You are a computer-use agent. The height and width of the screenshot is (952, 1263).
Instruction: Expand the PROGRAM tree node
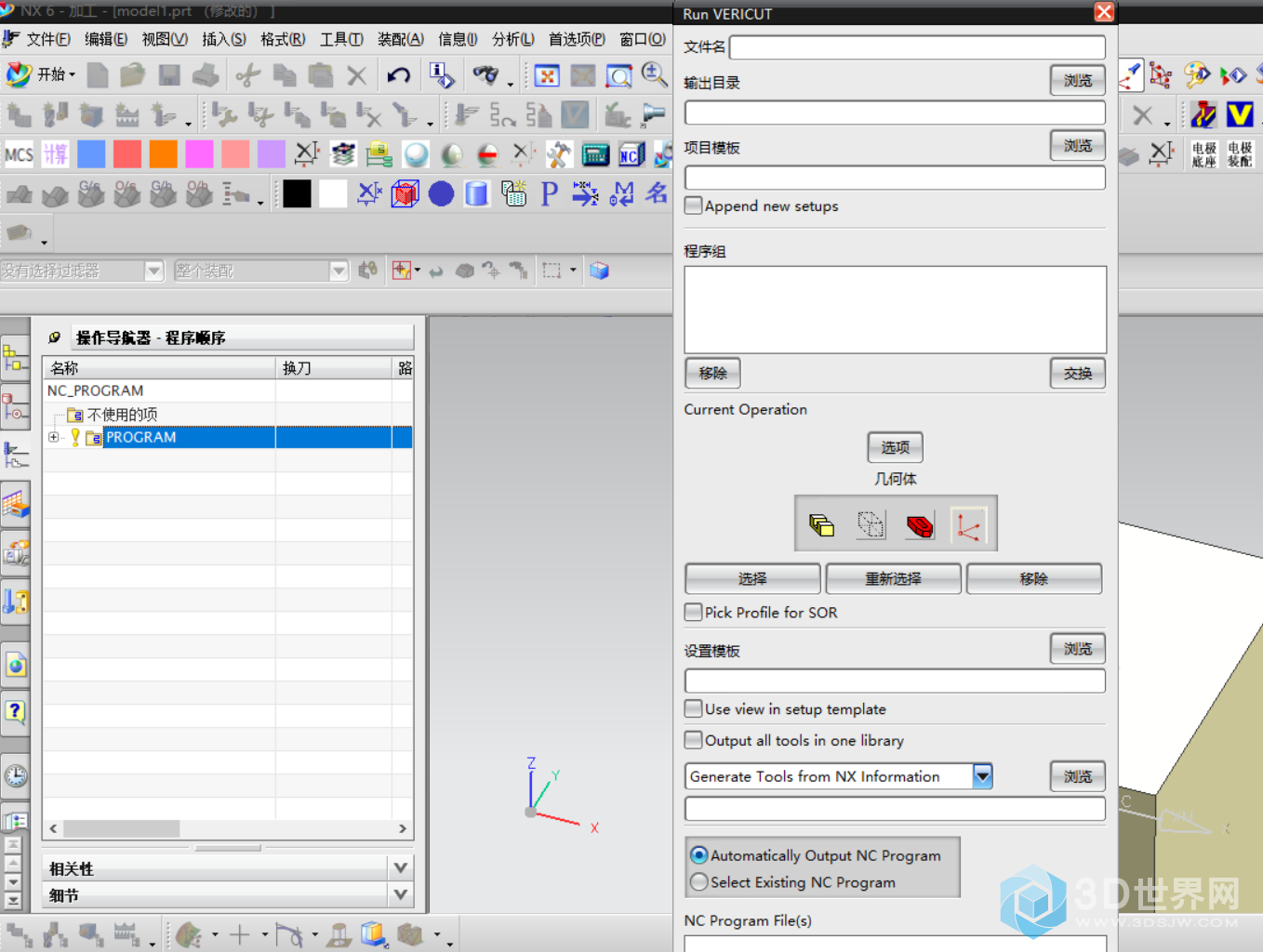tap(54, 437)
